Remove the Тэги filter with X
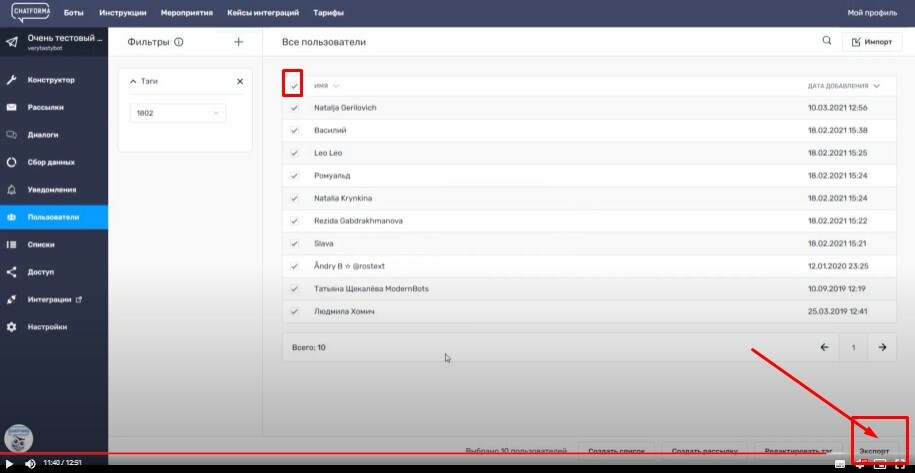Image resolution: width=915 pixels, height=473 pixels. pyautogui.click(x=240, y=82)
